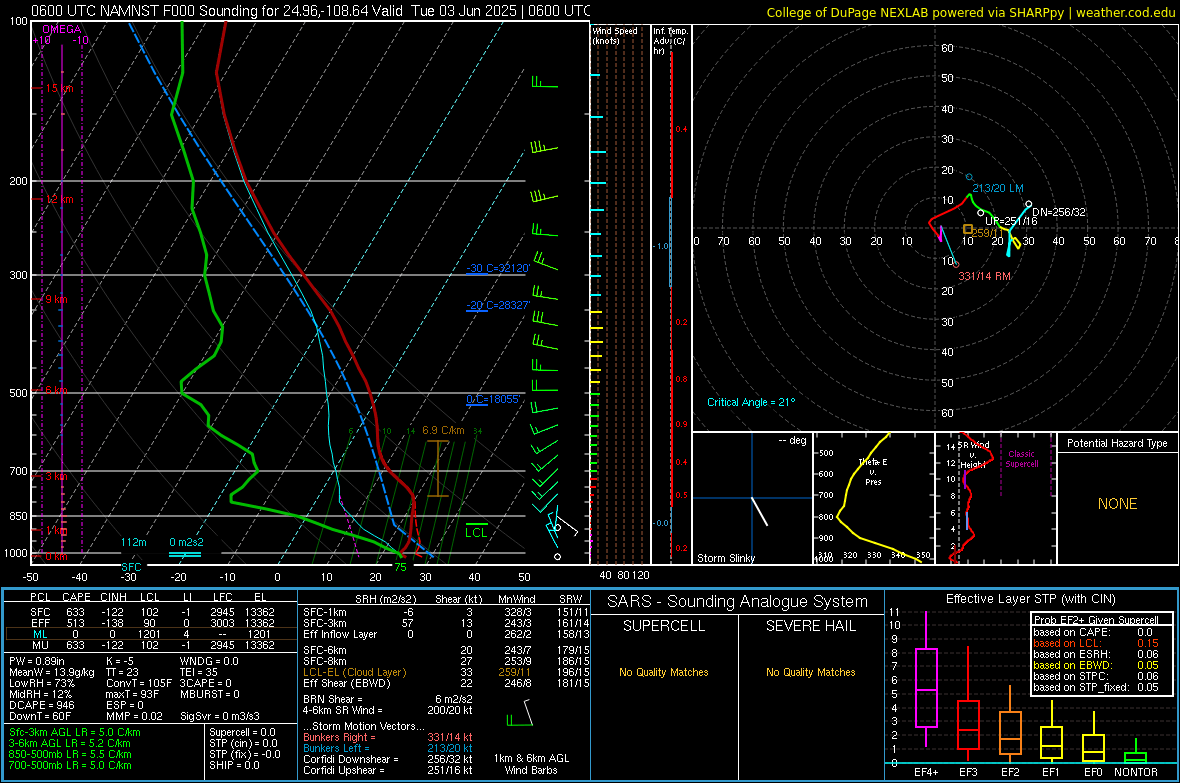Click the 9 km height marker
The image size is (1180, 783).
coord(56,299)
